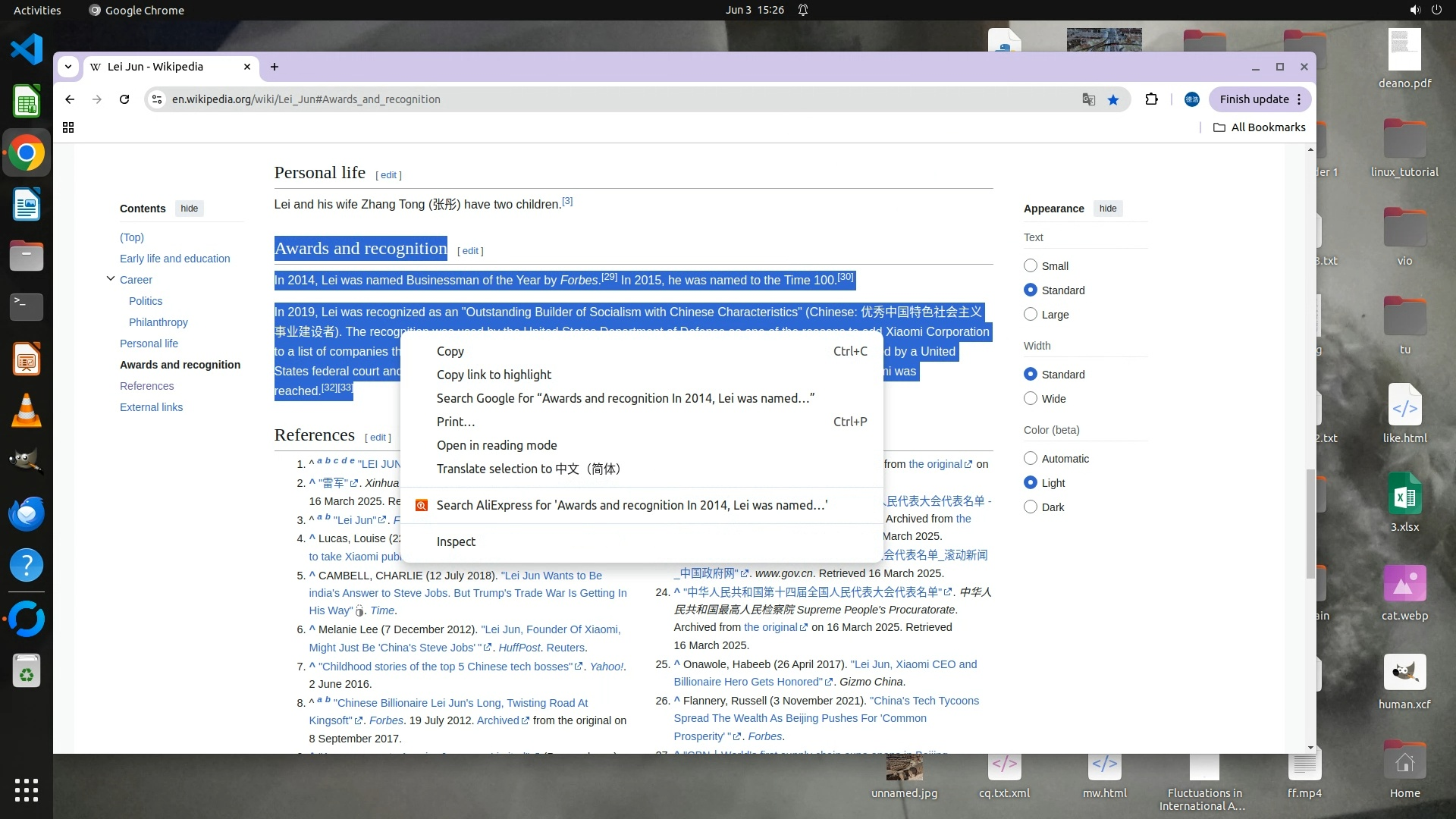Switch color mode to Dark
1456x819 pixels.
(1030, 507)
